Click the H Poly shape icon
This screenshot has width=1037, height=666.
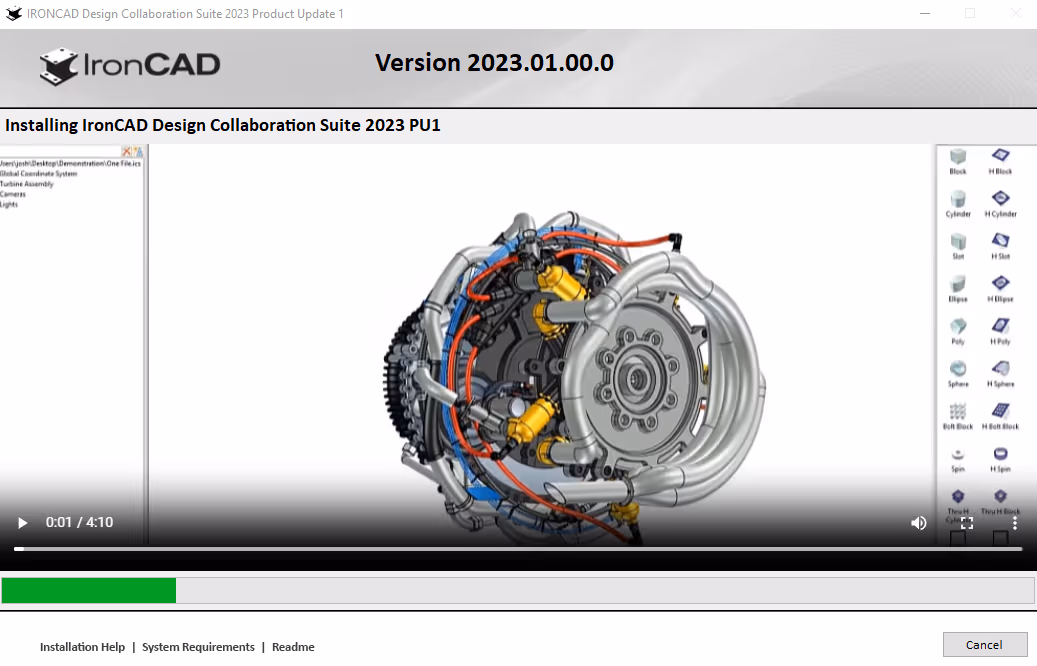1000,325
